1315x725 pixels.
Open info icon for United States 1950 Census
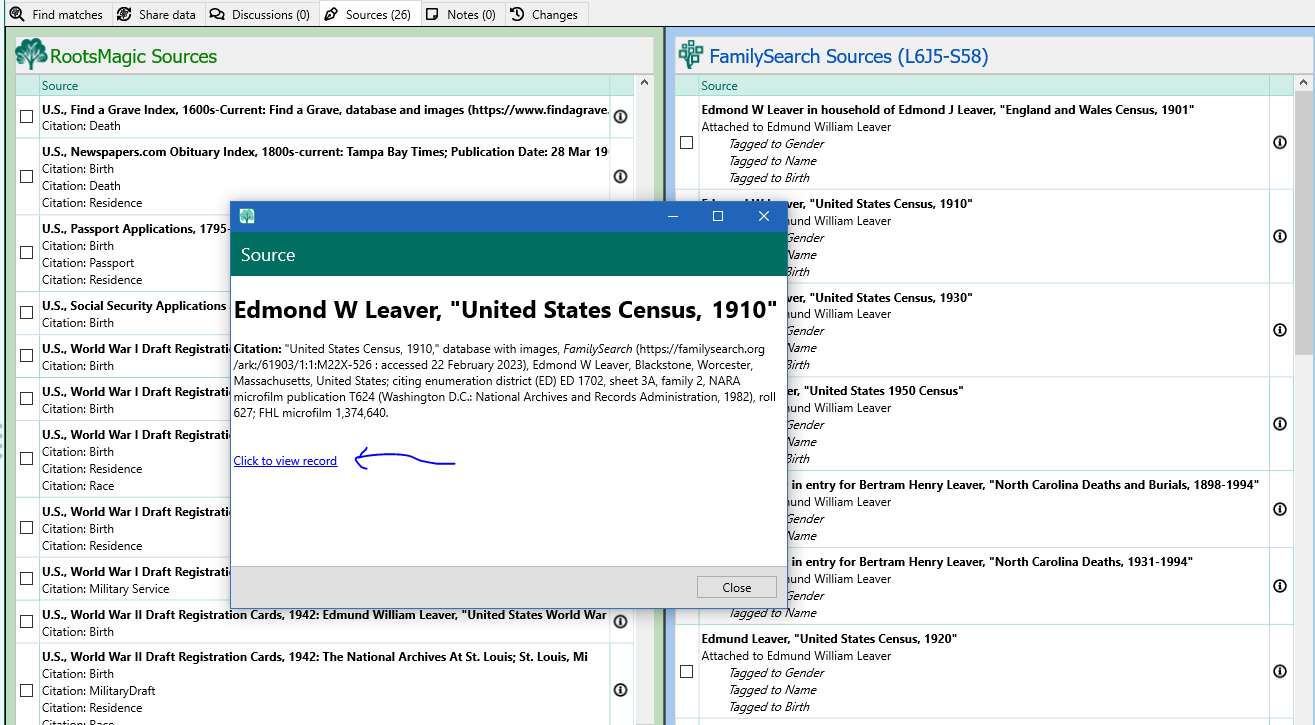click(x=1280, y=424)
